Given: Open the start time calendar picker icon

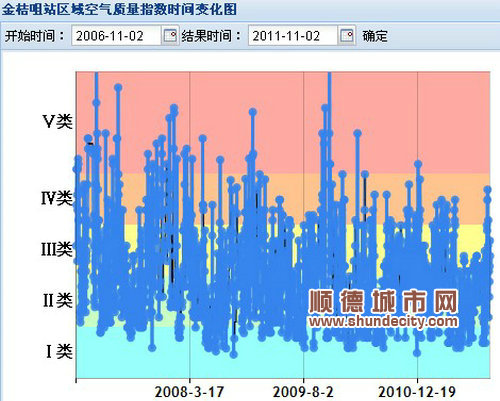Looking at the screenshot, I should pos(170,36).
